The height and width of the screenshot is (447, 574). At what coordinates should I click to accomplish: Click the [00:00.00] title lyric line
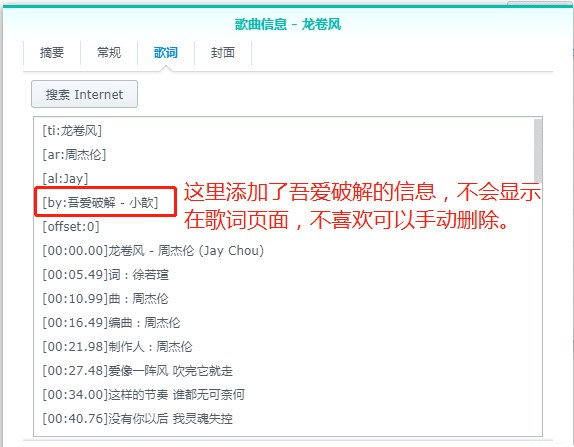pos(153,251)
